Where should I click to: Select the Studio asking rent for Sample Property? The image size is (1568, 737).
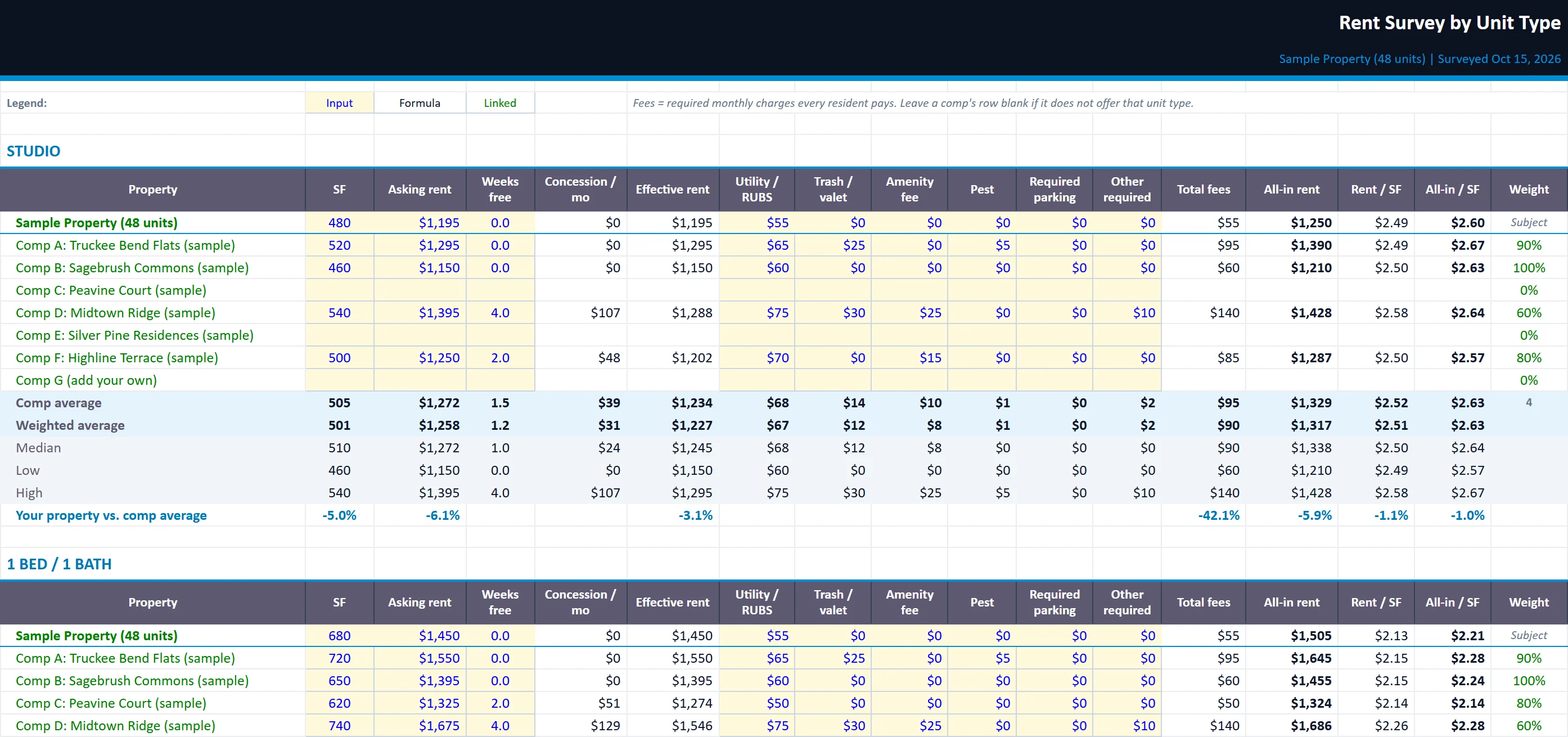coord(420,223)
